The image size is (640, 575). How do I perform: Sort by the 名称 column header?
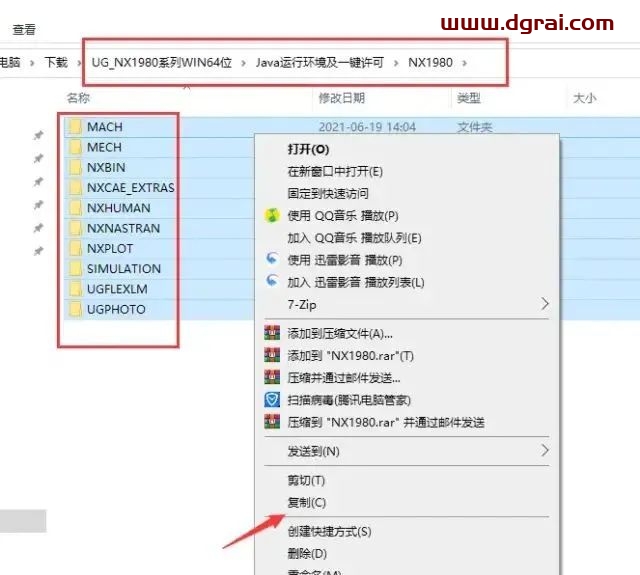coord(78,98)
